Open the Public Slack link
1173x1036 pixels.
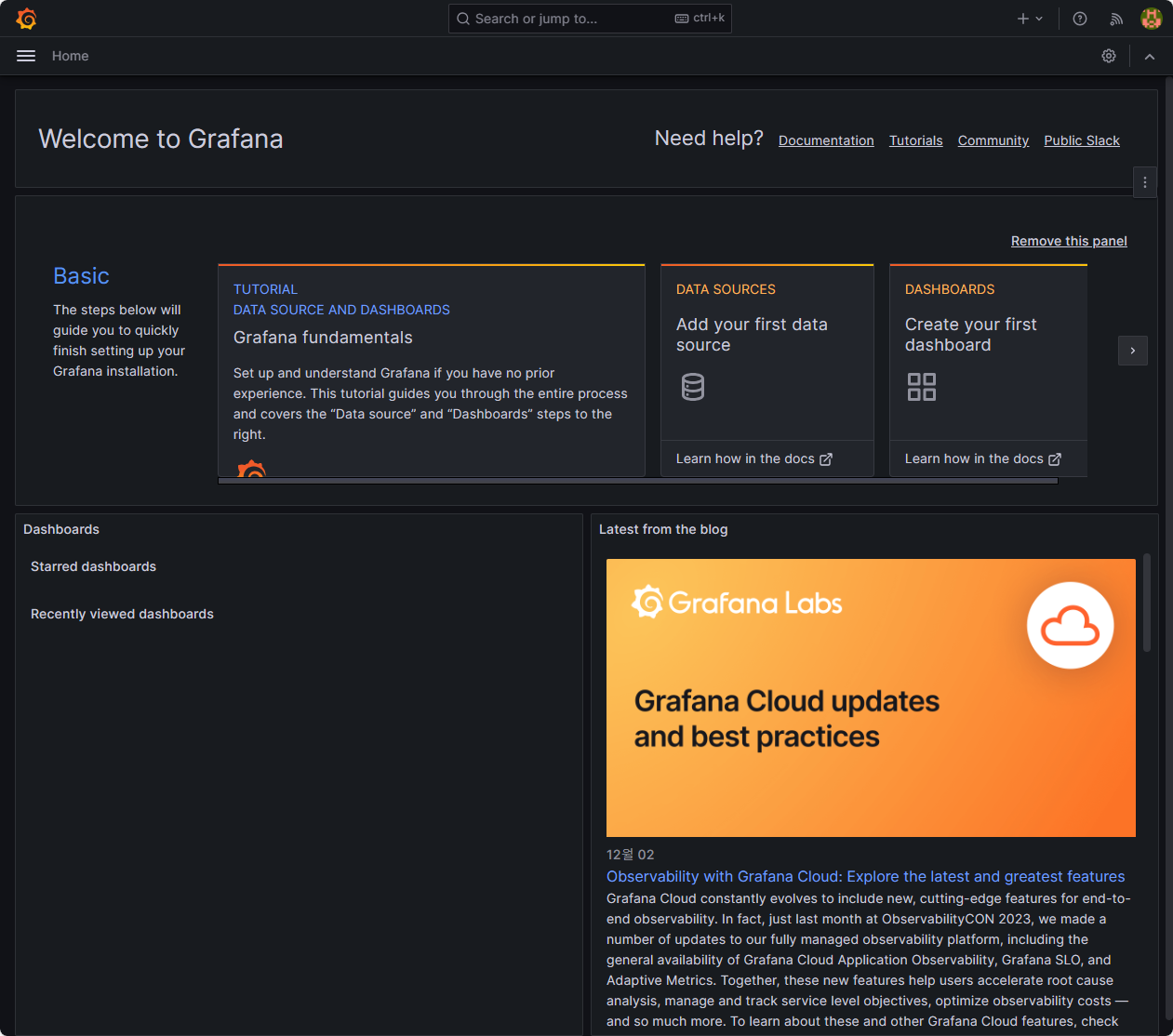[1082, 140]
